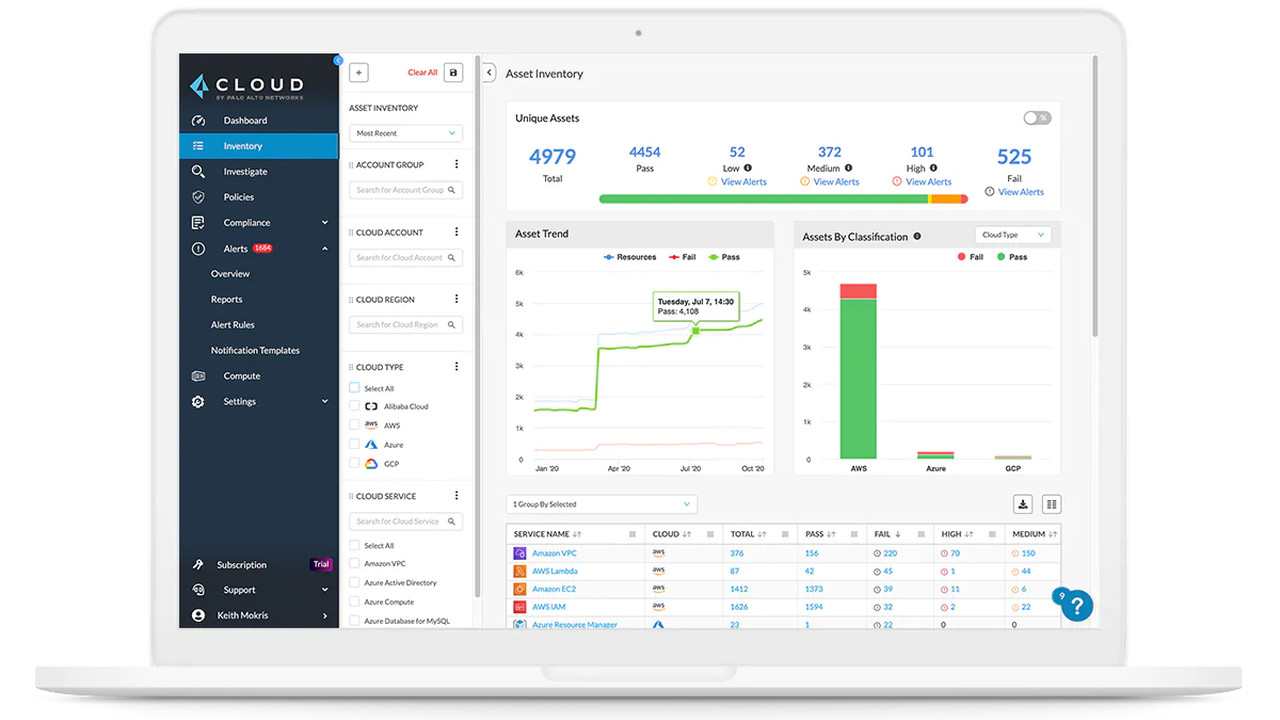Click the Support headset icon
Viewport: 1280px width, 720px height.
click(198, 590)
